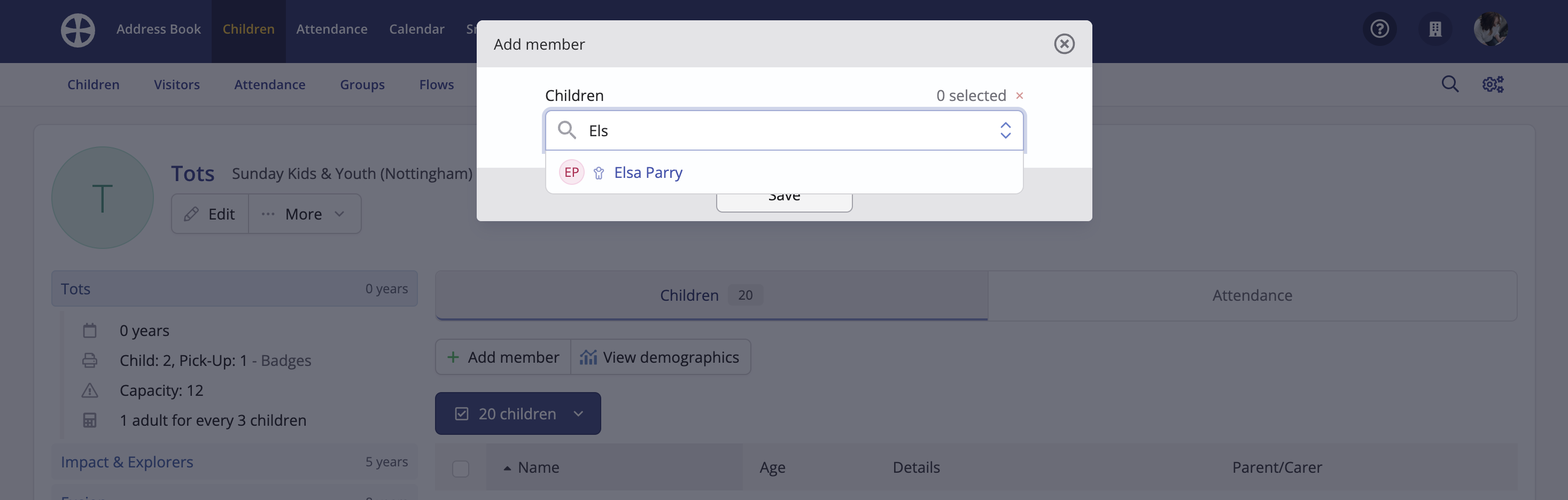Image resolution: width=1568 pixels, height=500 pixels.
Task: Open the help question mark icon
Action: pos(1379,29)
